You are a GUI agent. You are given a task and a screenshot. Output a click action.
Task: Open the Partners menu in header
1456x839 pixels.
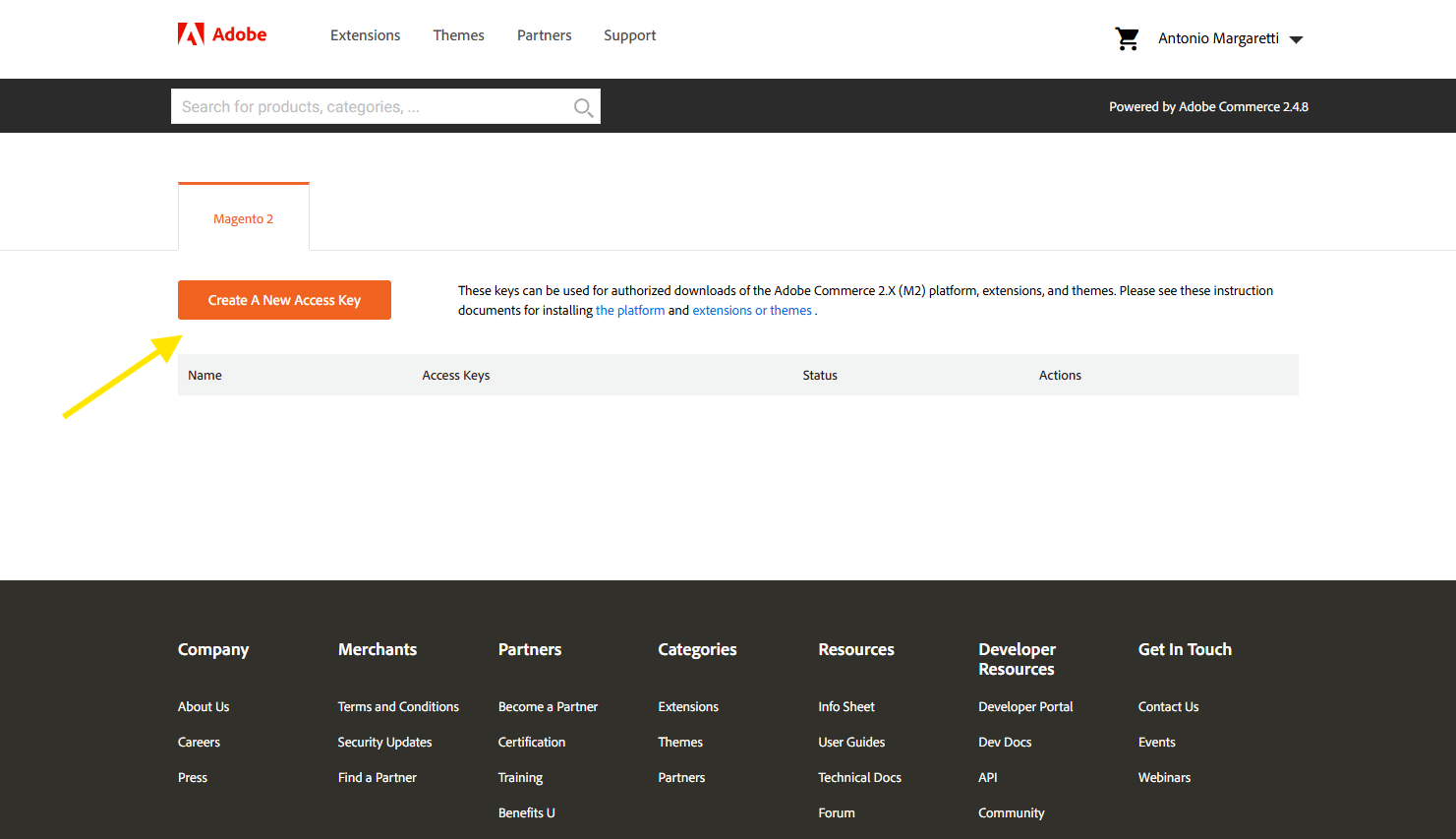[544, 35]
